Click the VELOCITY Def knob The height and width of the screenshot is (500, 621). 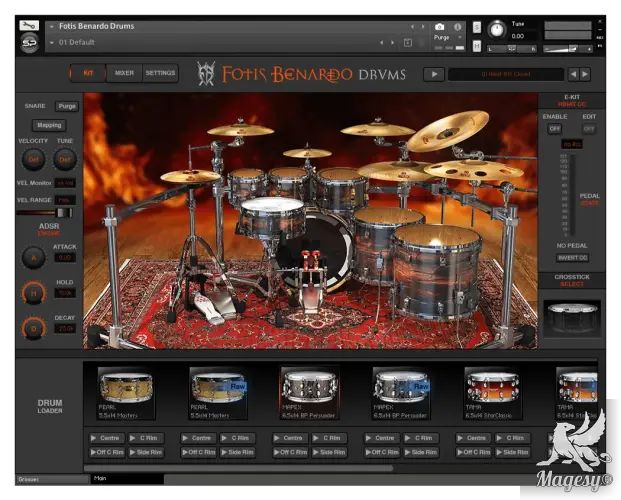(x=33, y=160)
